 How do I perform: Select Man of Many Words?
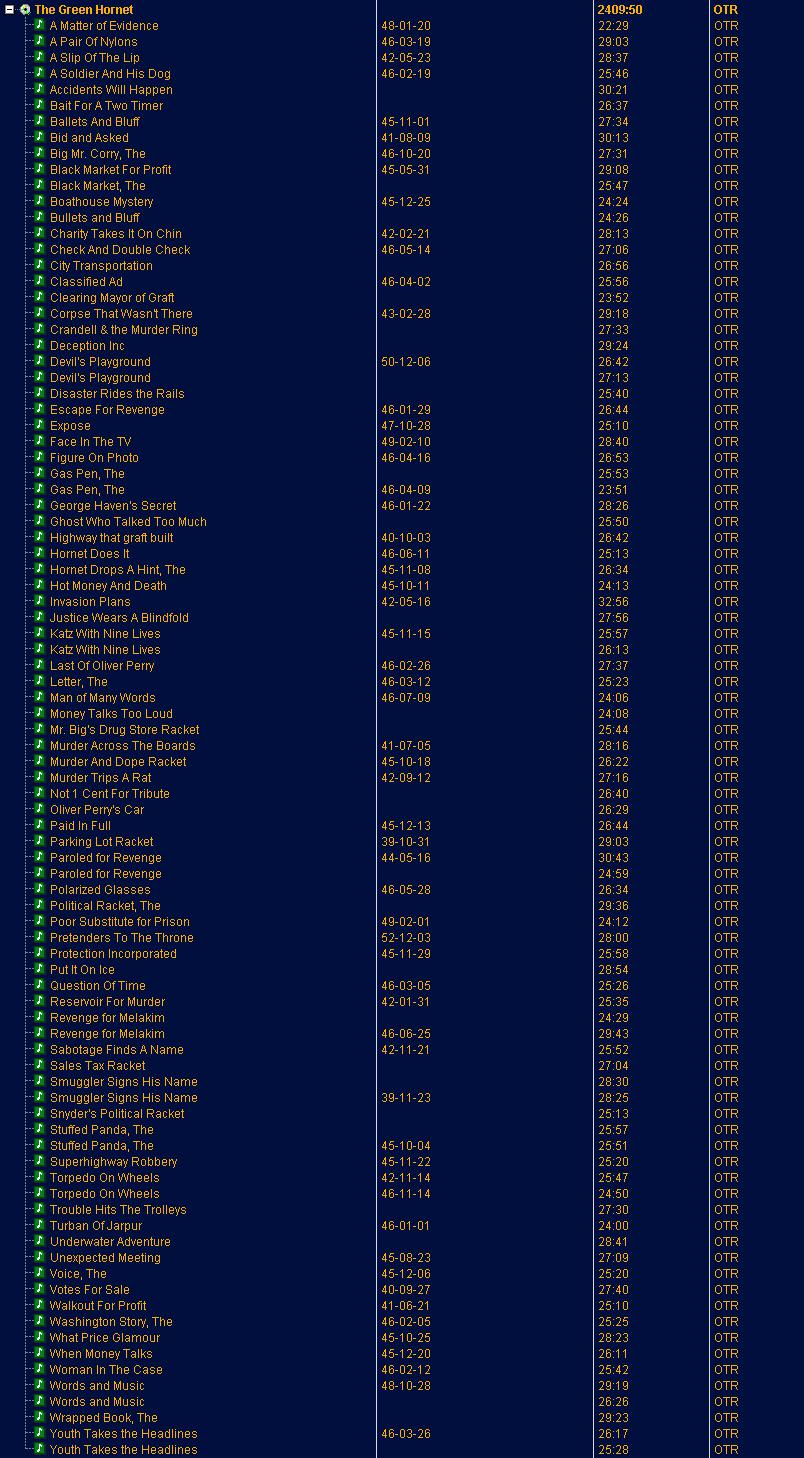[x=103, y=698]
